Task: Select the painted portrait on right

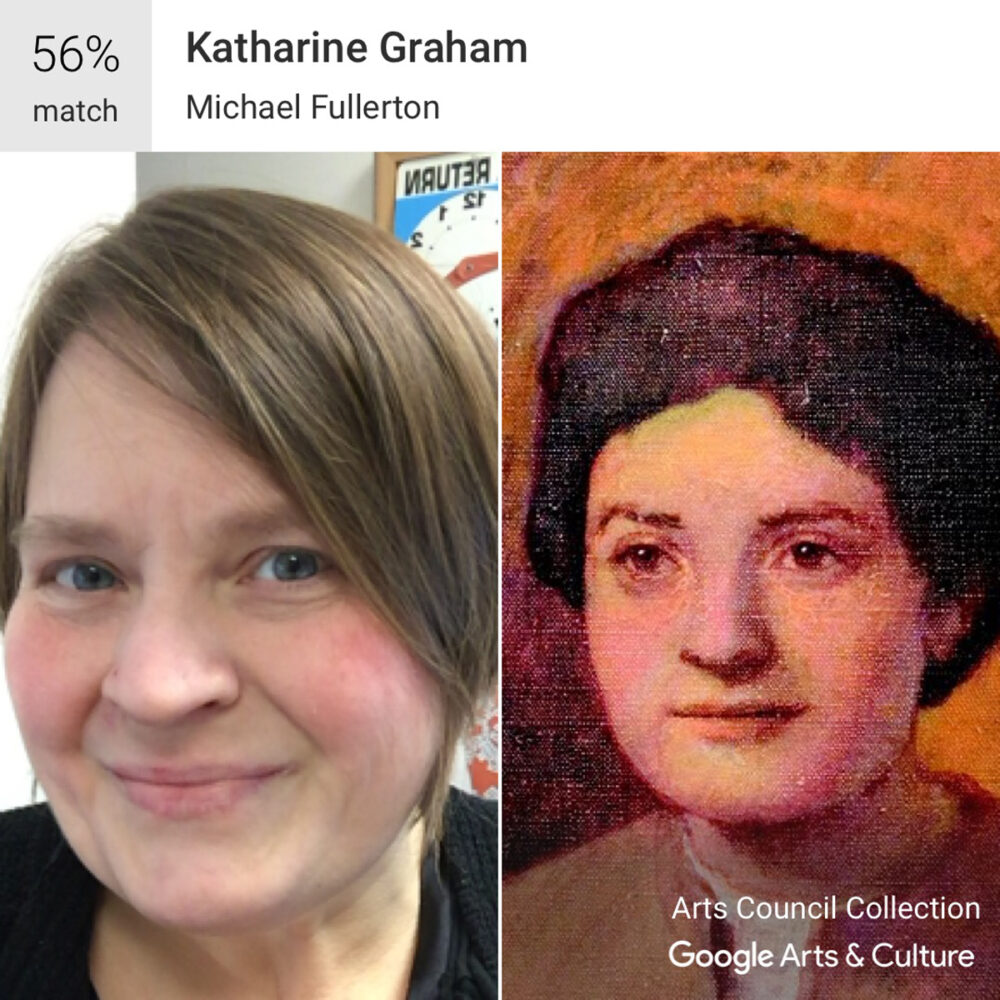Action: click(x=751, y=576)
